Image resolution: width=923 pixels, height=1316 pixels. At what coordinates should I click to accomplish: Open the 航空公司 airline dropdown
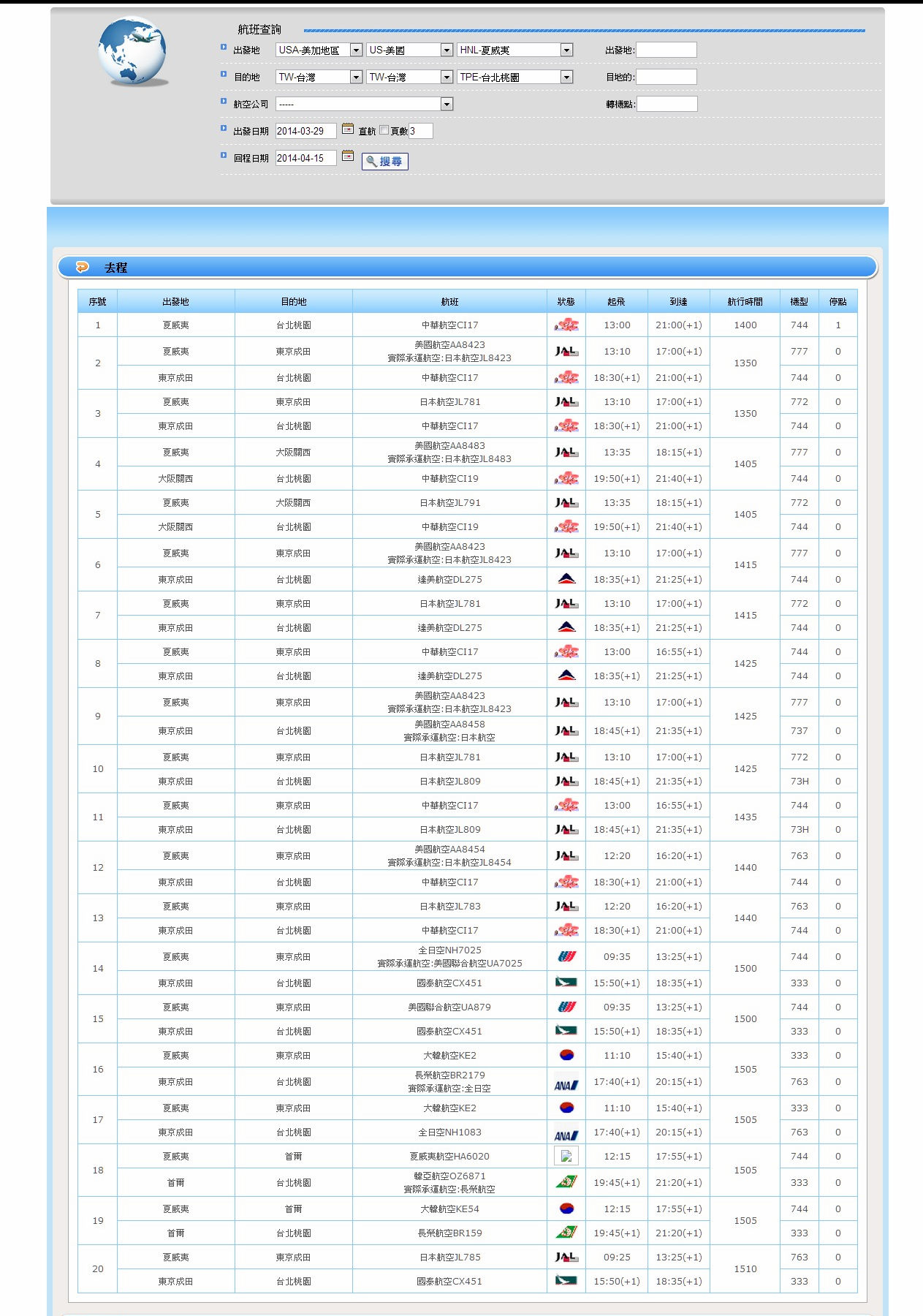[365, 104]
